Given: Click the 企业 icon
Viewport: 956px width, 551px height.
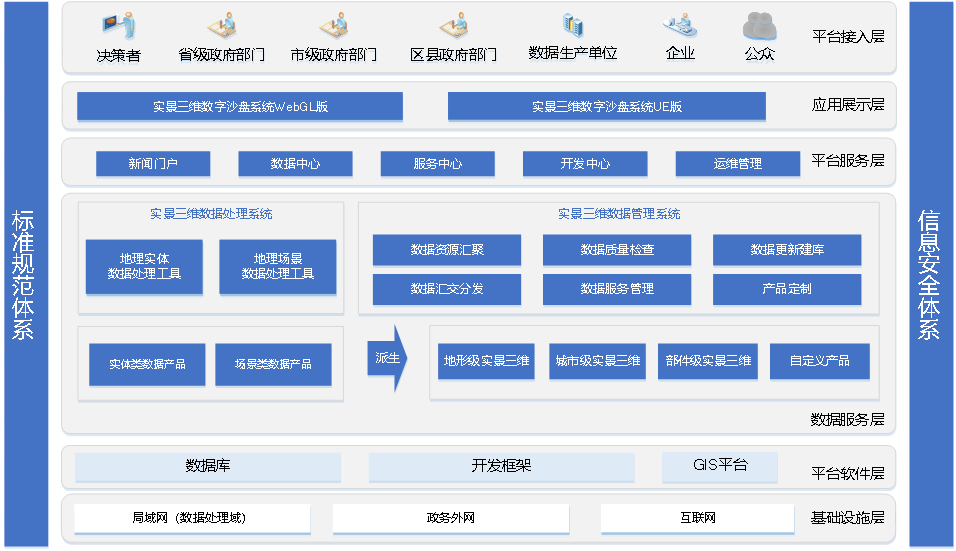Looking at the screenshot, I should click(680, 26).
